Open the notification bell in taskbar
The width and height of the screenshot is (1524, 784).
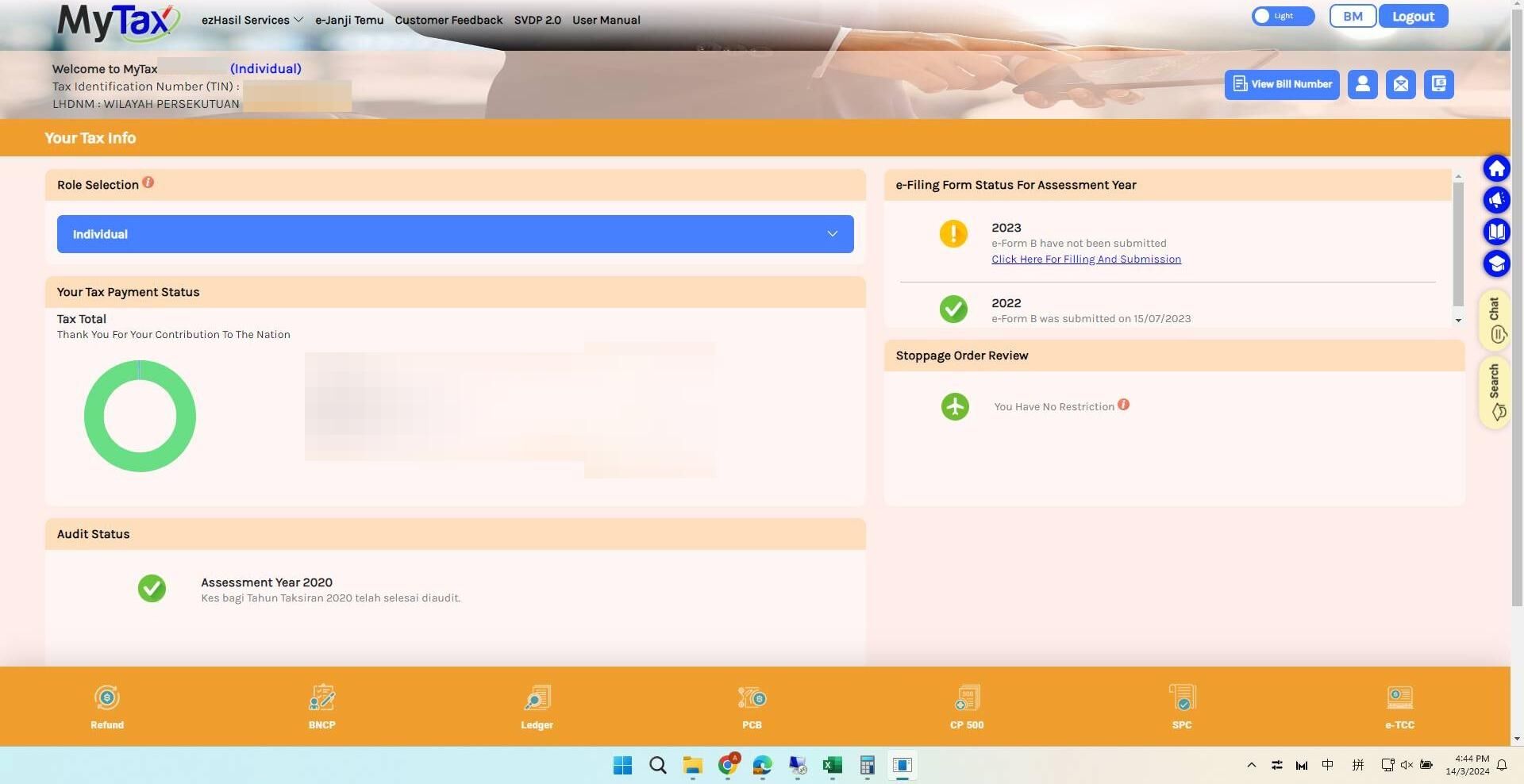1502,765
